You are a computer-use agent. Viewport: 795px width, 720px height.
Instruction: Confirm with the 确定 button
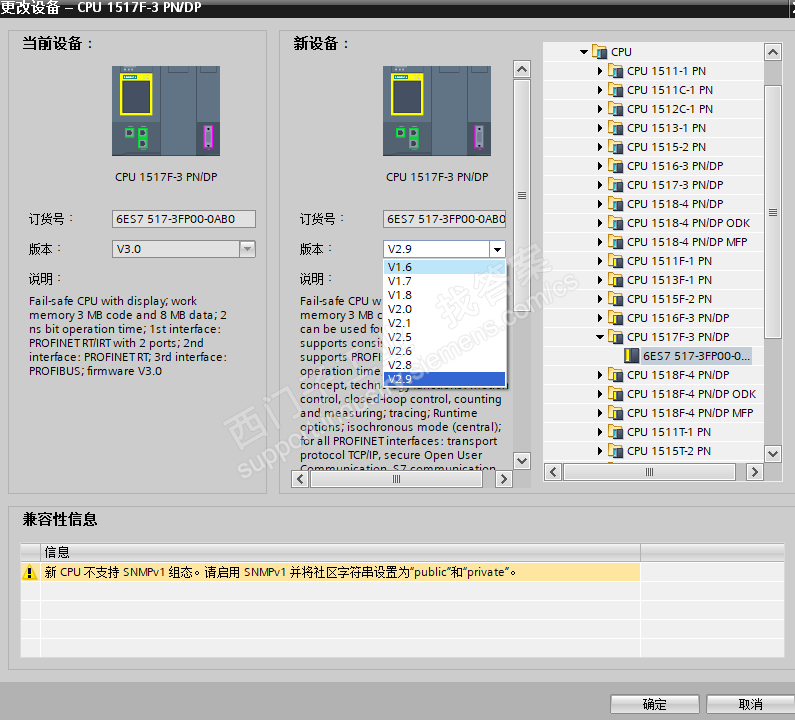tap(655, 704)
